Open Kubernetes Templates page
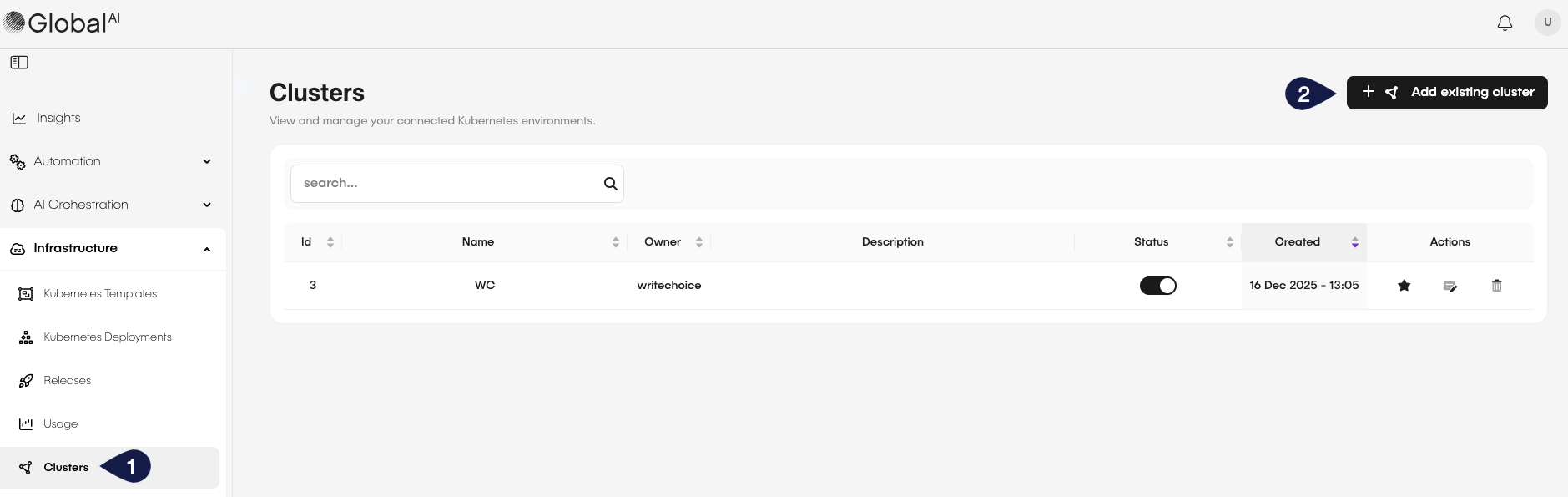Image resolution: width=1568 pixels, height=497 pixels. 100,293
